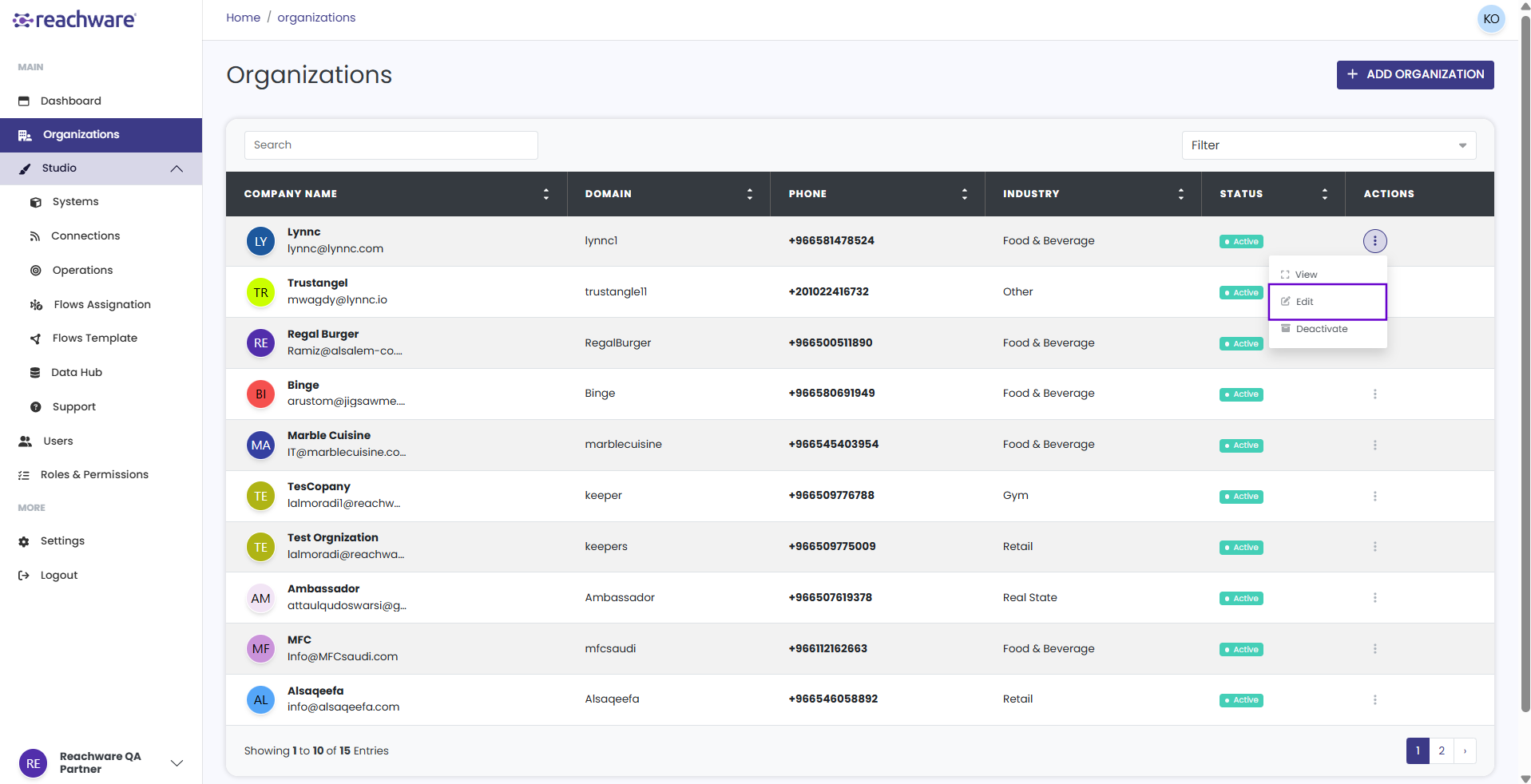The height and width of the screenshot is (784, 1531).
Task: Open the KO user avatar menu
Action: pyautogui.click(x=1491, y=19)
